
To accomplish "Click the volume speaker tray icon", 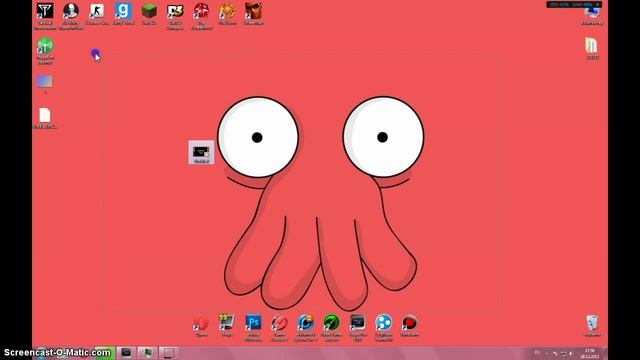I will [571, 353].
